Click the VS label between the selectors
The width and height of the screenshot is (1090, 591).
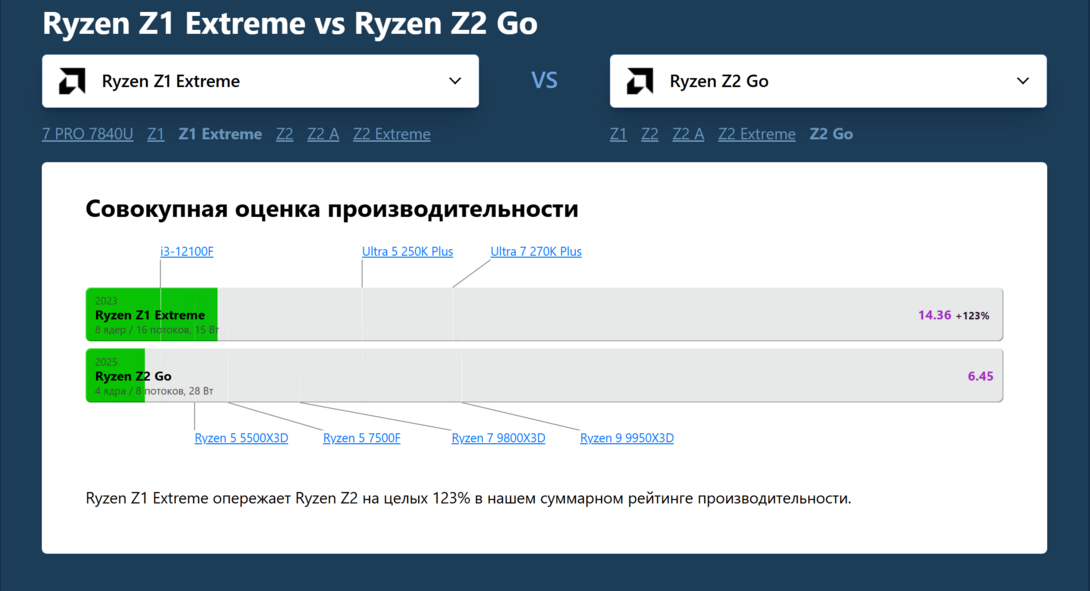(x=544, y=81)
